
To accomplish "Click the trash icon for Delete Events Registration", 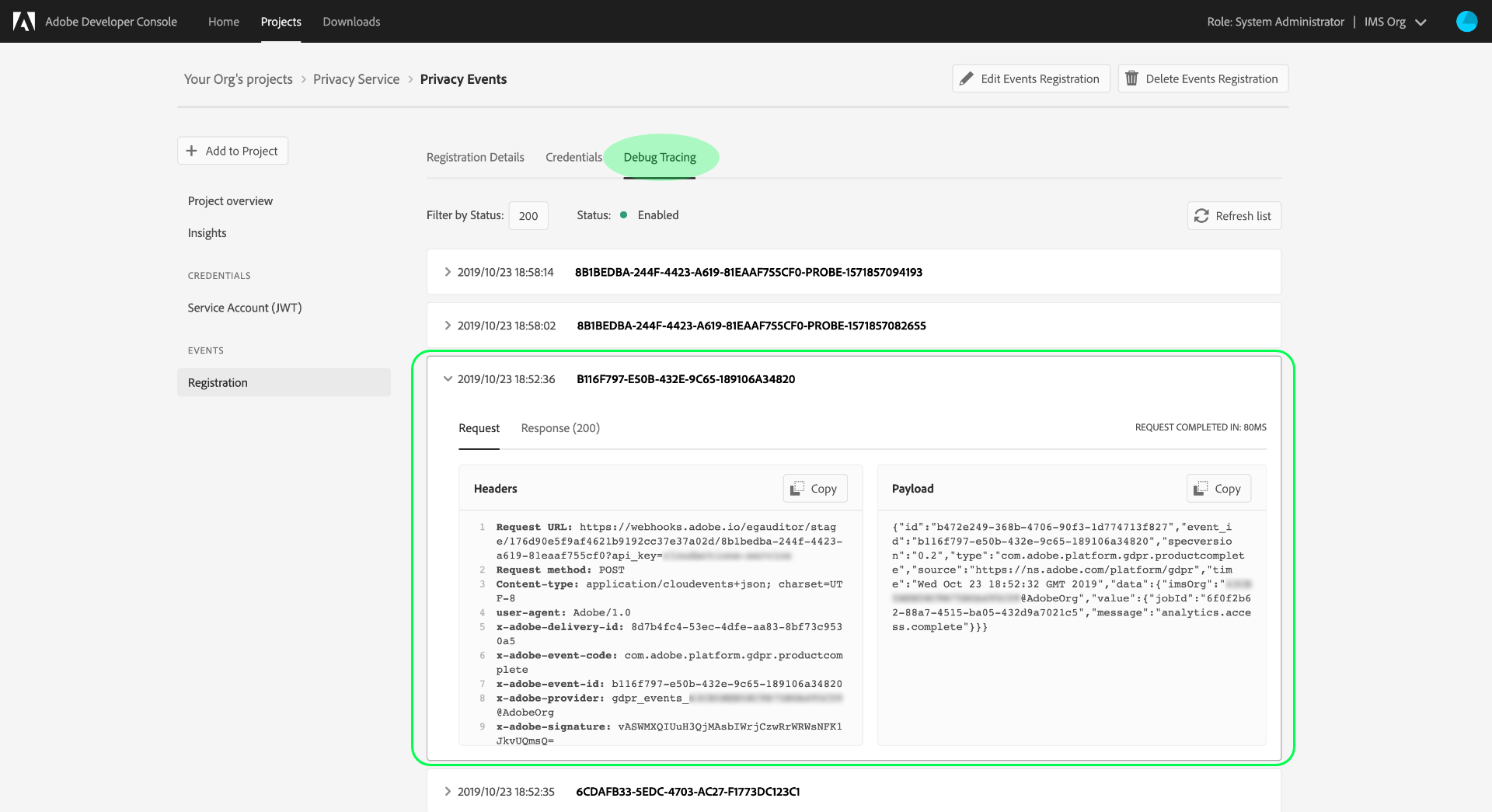I will 1131,78.
